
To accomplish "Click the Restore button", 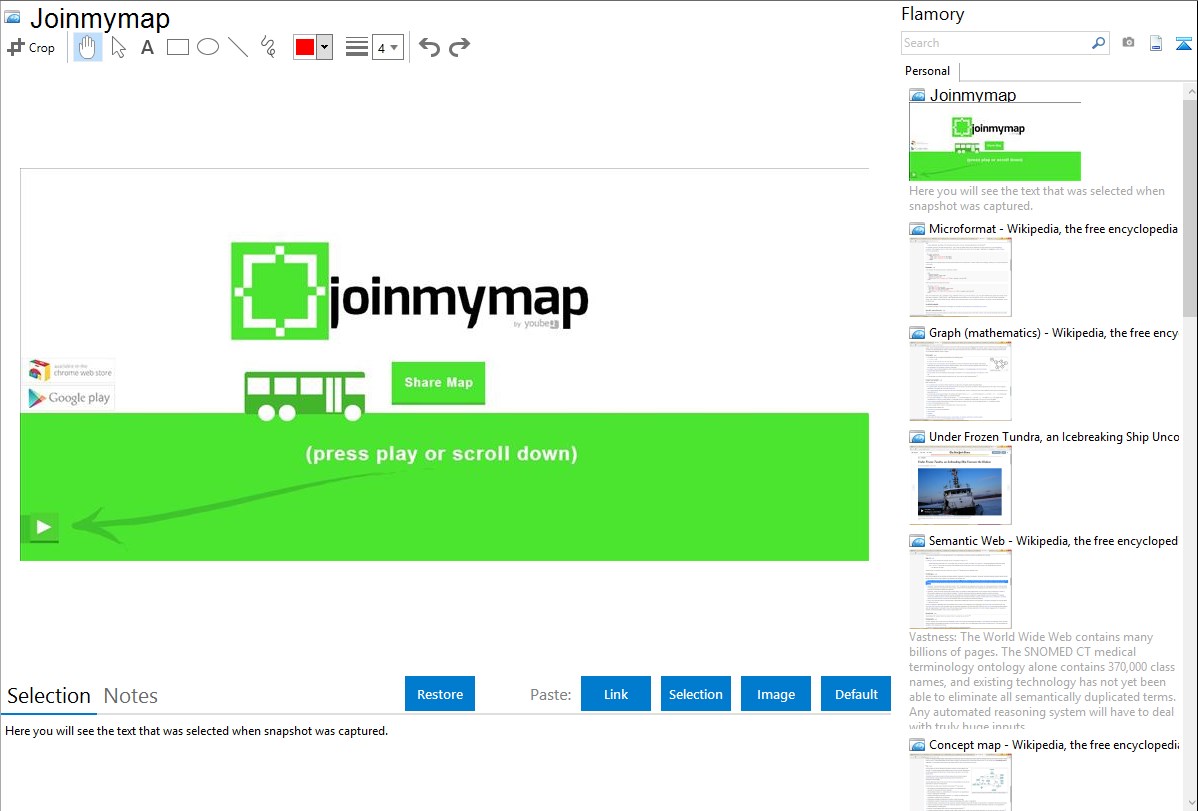I will point(440,694).
